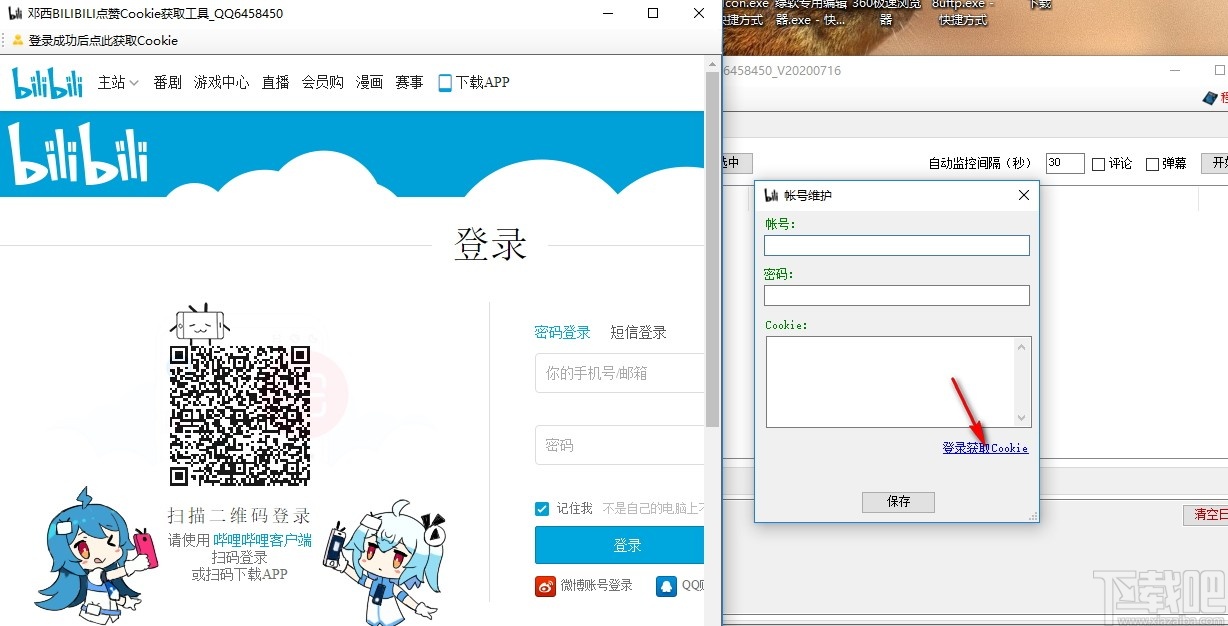Enable the 弹幕 checkbox
The height and width of the screenshot is (626, 1228).
[1152, 163]
